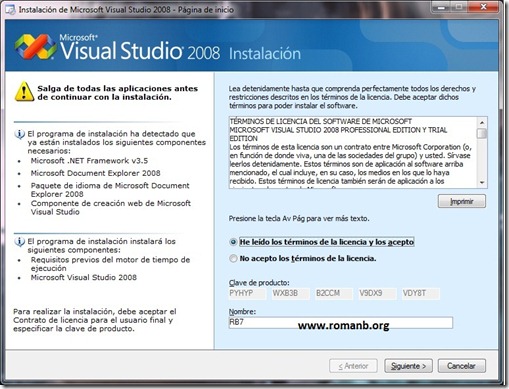The image size is (509, 389).
Task: Click the info icon beside detected components
Action: click(x=19, y=134)
